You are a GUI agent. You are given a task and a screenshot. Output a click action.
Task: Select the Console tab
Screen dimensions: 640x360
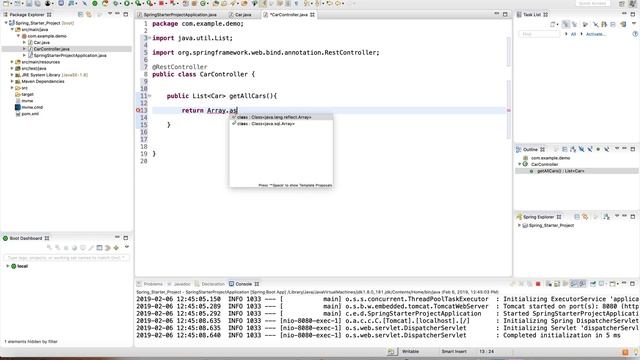click(243, 284)
